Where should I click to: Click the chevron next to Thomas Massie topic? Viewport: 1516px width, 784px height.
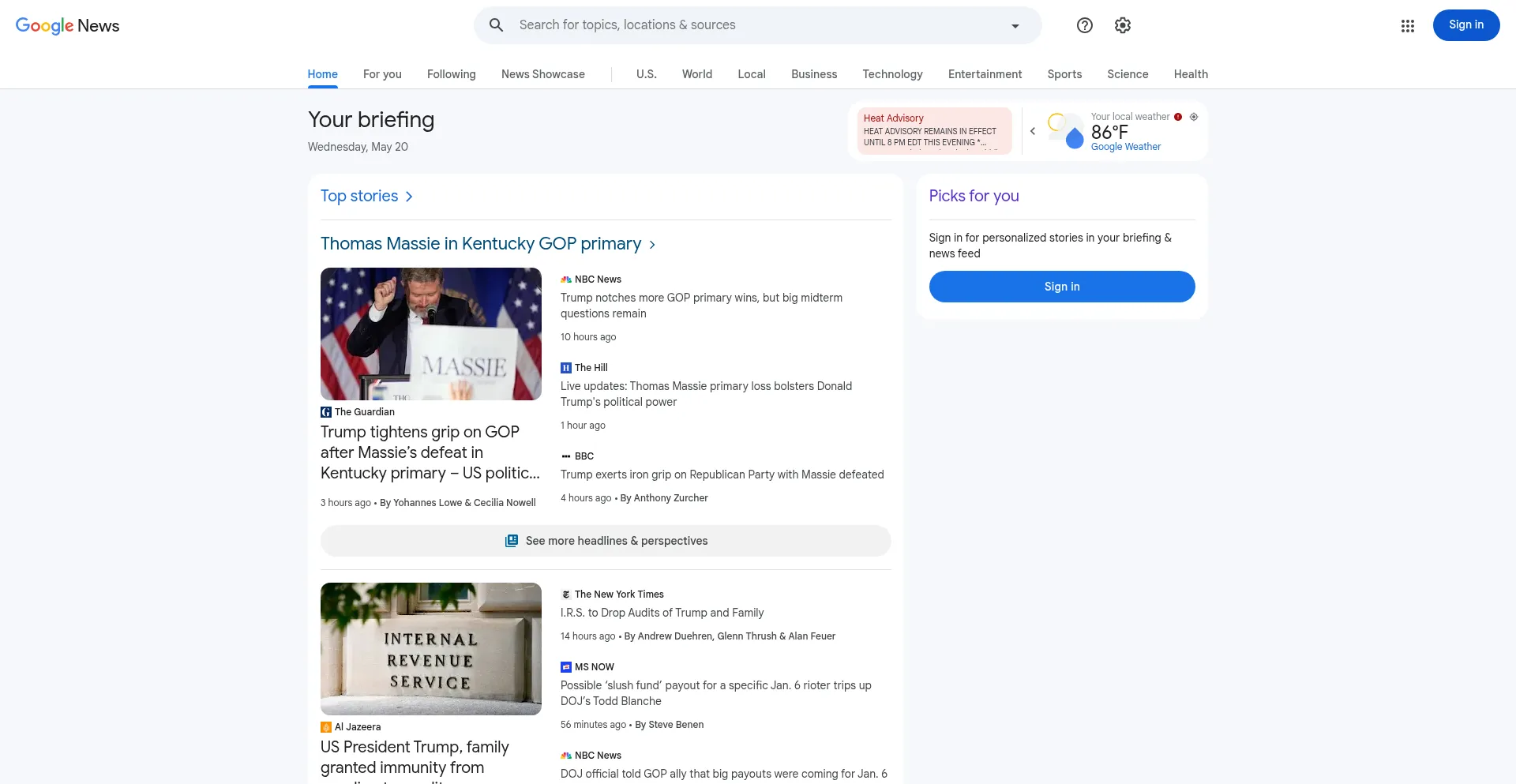[652, 245]
